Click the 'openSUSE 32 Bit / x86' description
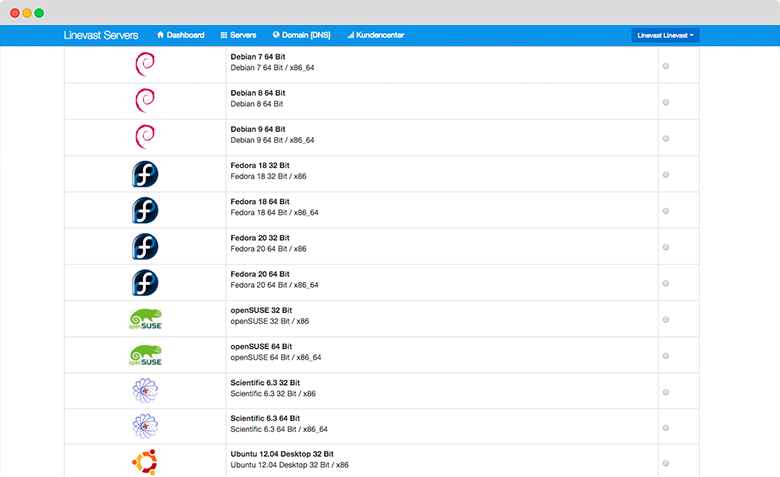 coord(270,321)
